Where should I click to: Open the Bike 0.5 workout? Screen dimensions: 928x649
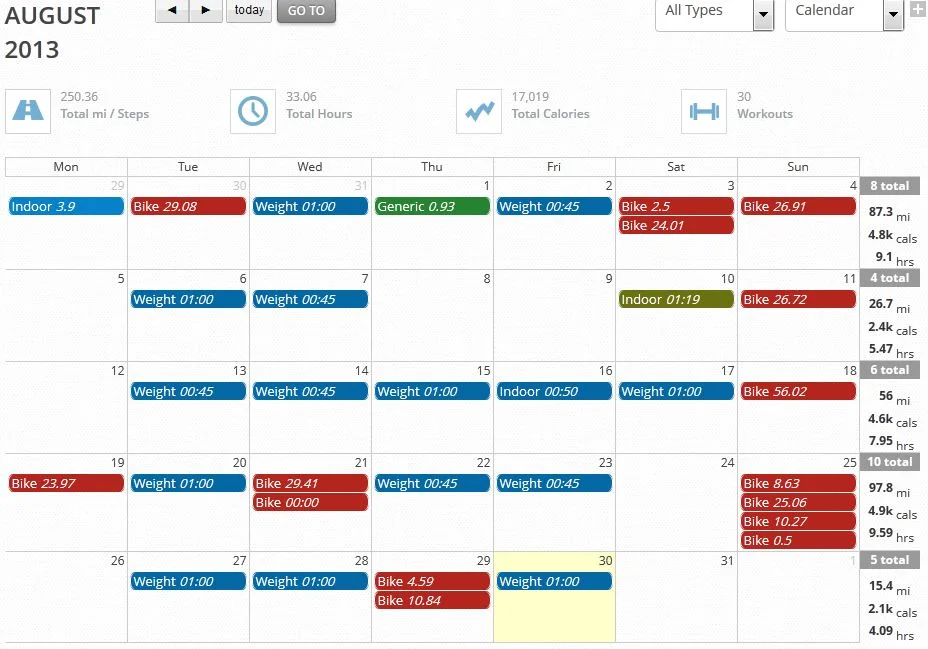[x=798, y=540]
